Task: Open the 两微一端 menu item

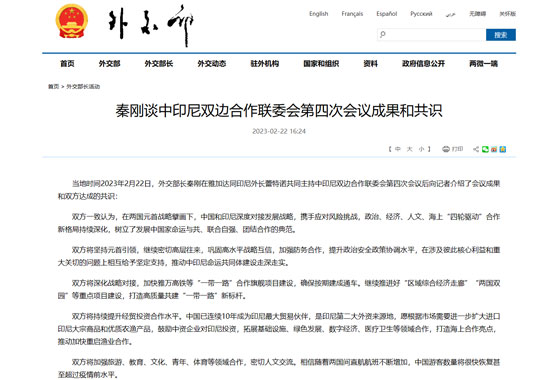Action: [x=483, y=64]
